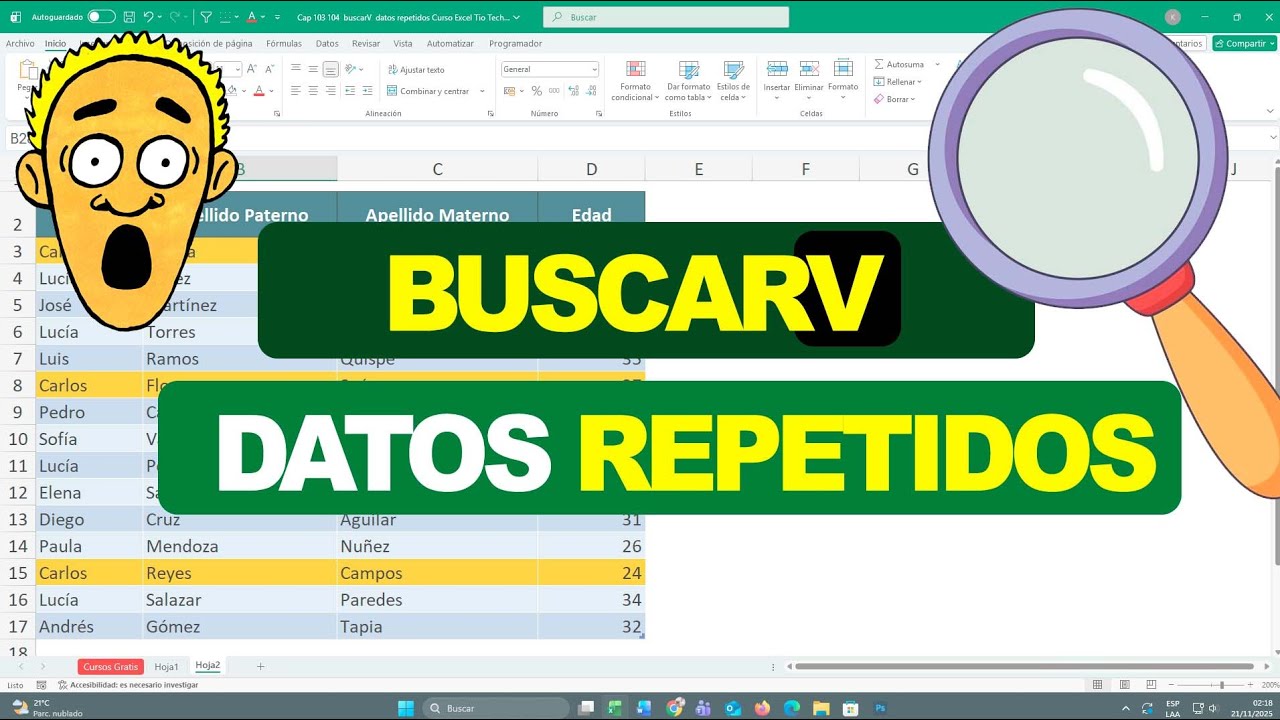The width and height of the screenshot is (1280, 720).
Task: Open the Rellenar dropdown
Action: point(898,82)
